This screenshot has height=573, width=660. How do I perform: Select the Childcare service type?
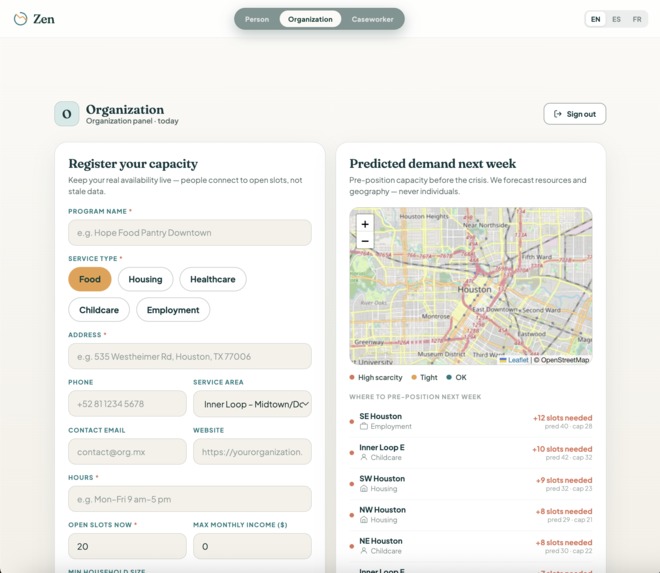coord(99,310)
